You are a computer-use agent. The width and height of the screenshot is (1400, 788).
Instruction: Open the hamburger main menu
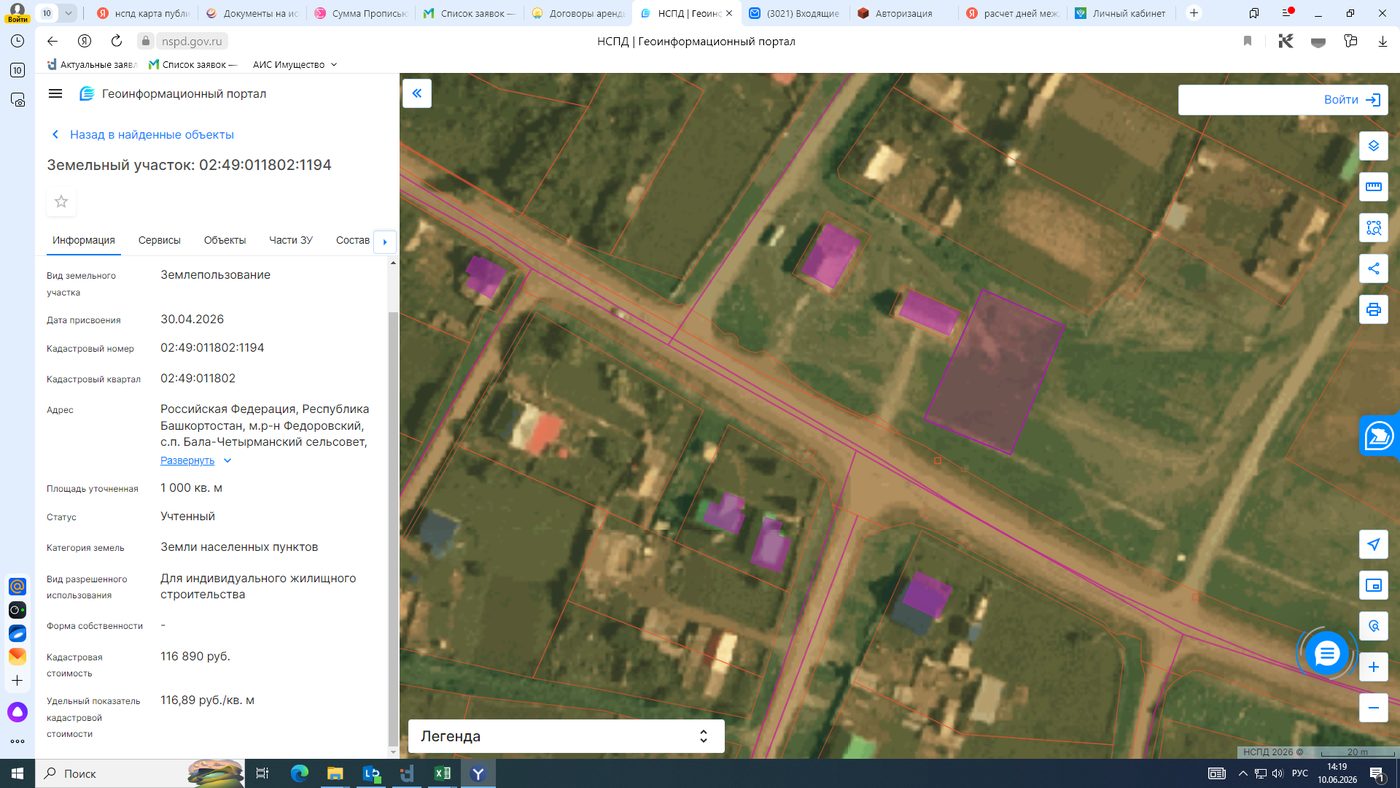(55, 94)
